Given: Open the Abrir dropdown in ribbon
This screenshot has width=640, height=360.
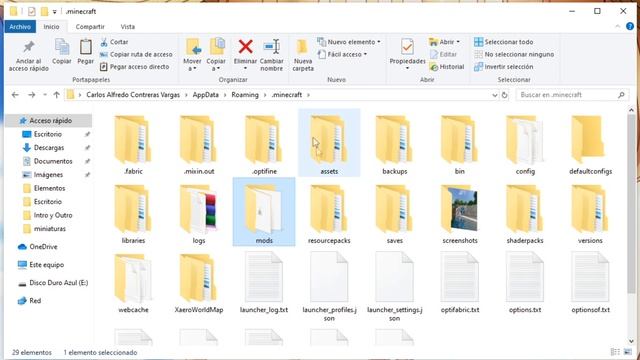Looking at the screenshot, I should 444,42.
